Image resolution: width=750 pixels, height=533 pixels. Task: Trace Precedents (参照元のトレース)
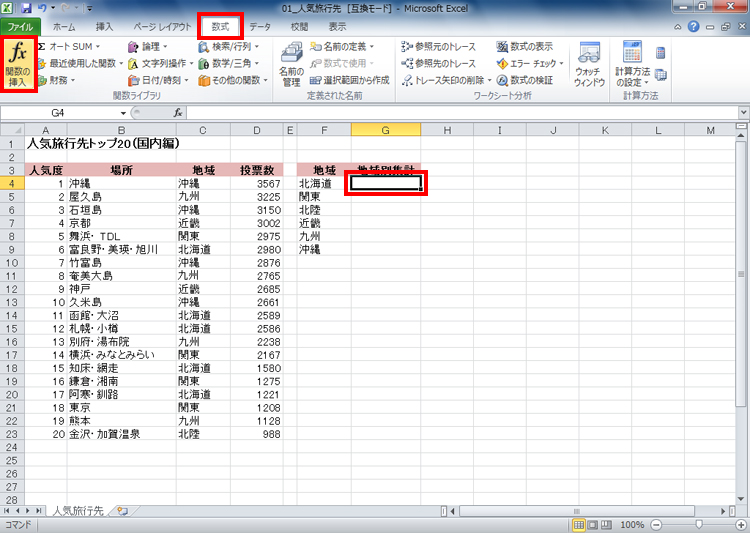(x=439, y=46)
